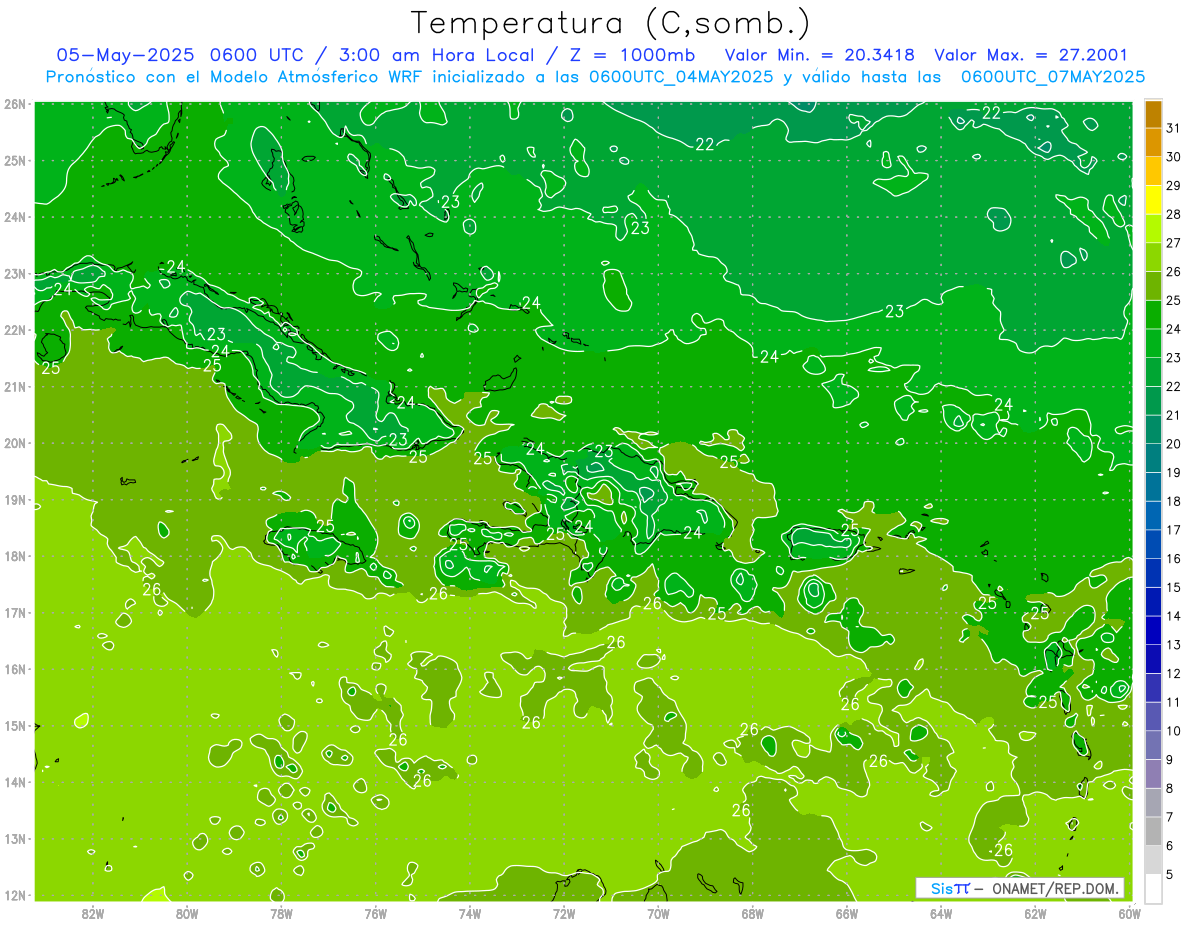Click the colorbar legend value 19
This screenshot has width=1200, height=927.
1173,472
